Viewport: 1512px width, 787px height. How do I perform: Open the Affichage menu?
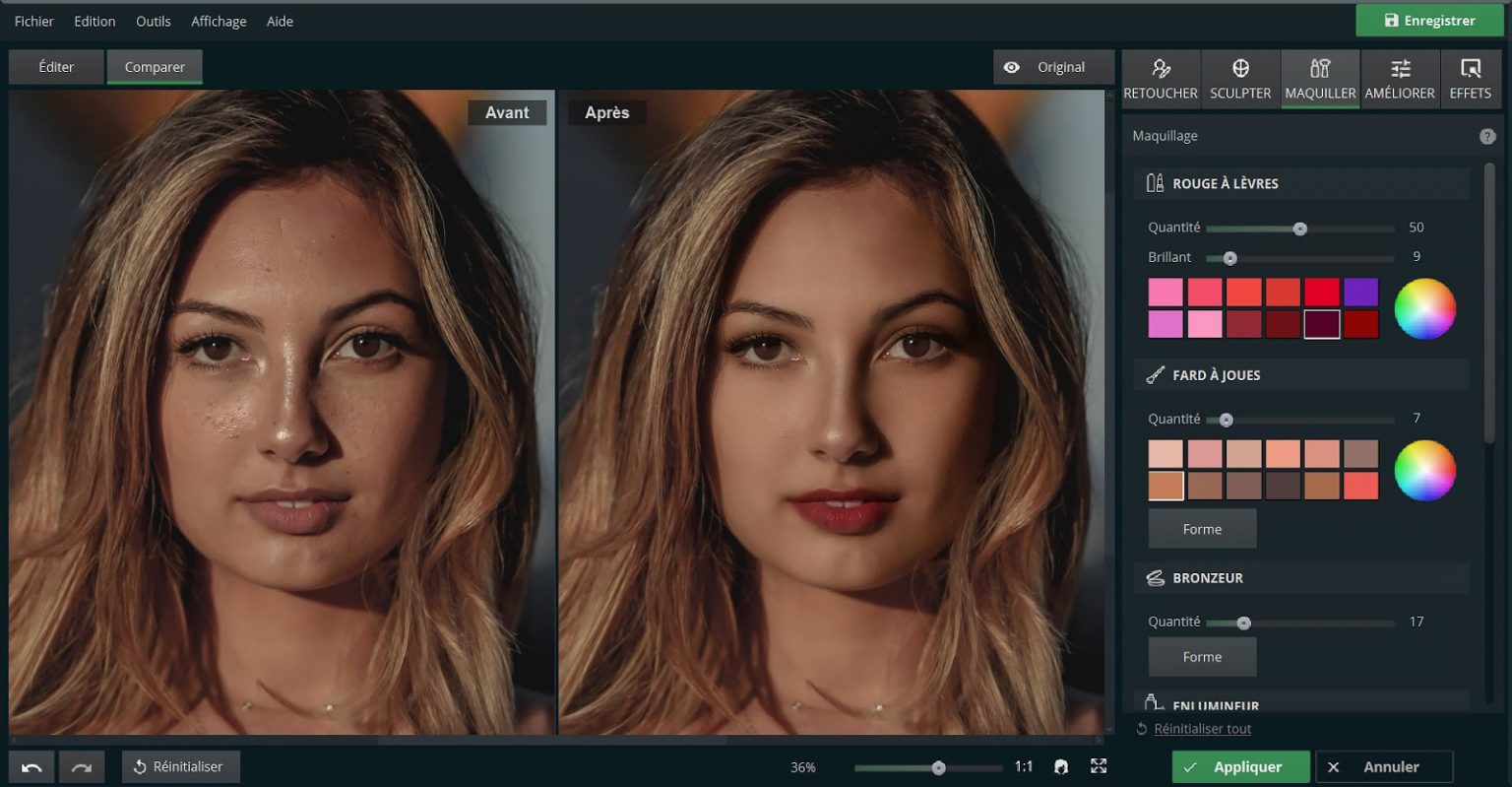pos(218,21)
